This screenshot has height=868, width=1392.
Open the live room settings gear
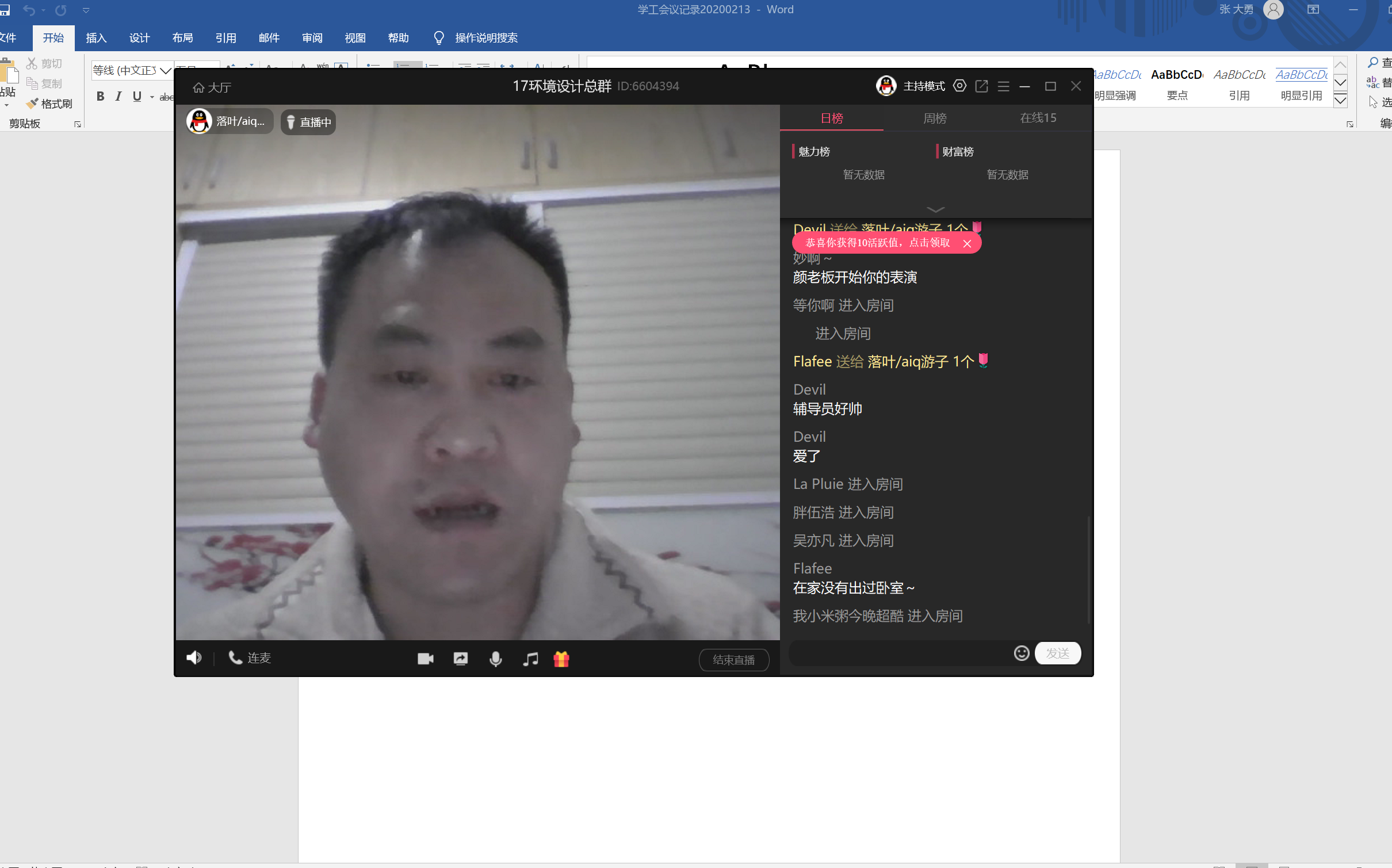tap(959, 86)
